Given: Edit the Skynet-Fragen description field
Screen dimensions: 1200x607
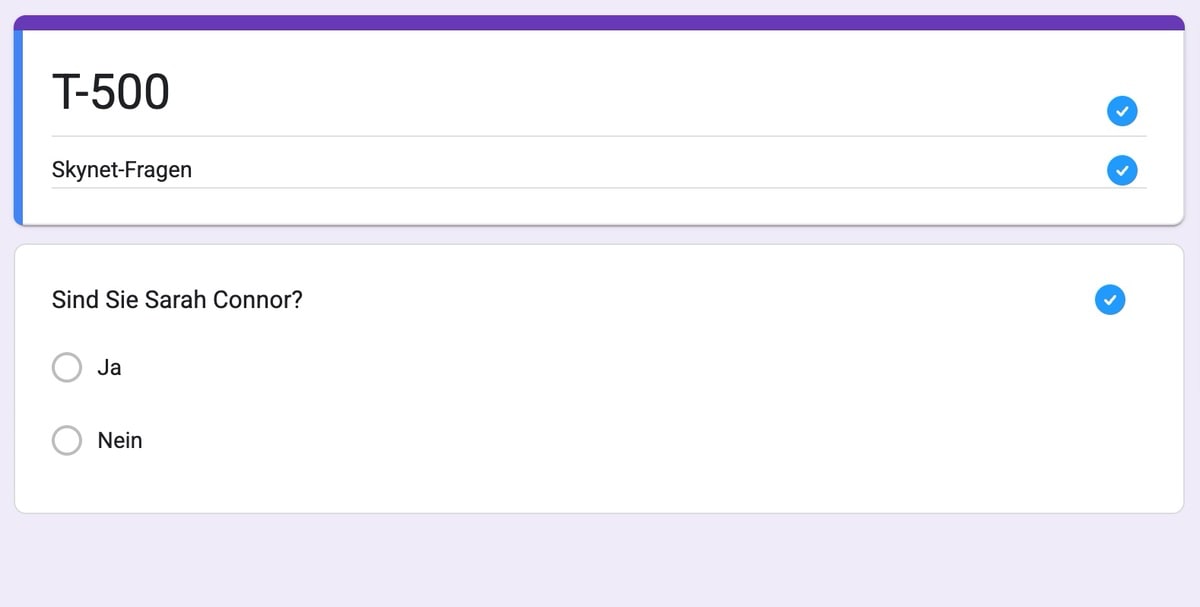Looking at the screenshot, I should (122, 170).
